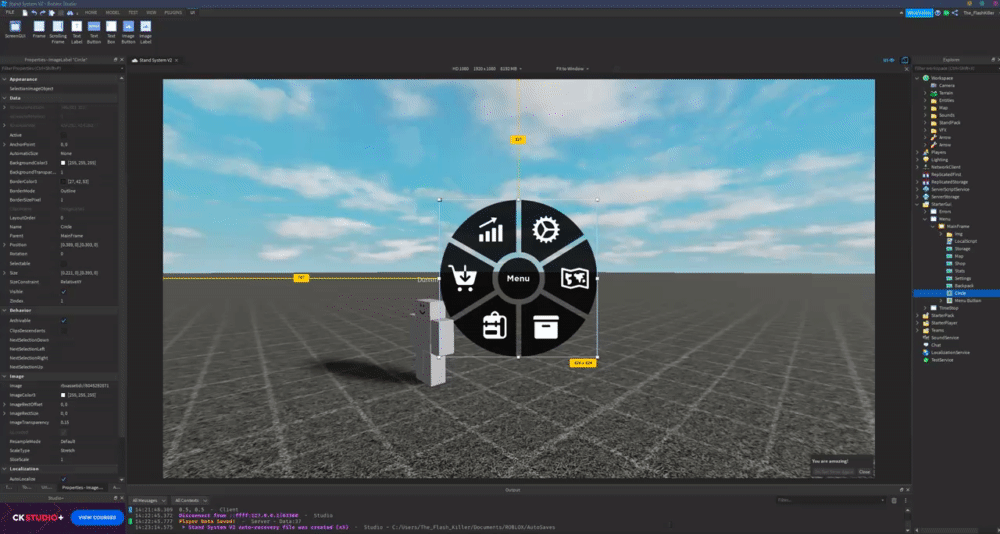This screenshot has width=1000, height=534.
Task: Toggle the ClipsDescendants checkbox
Action: pos(63,330)
